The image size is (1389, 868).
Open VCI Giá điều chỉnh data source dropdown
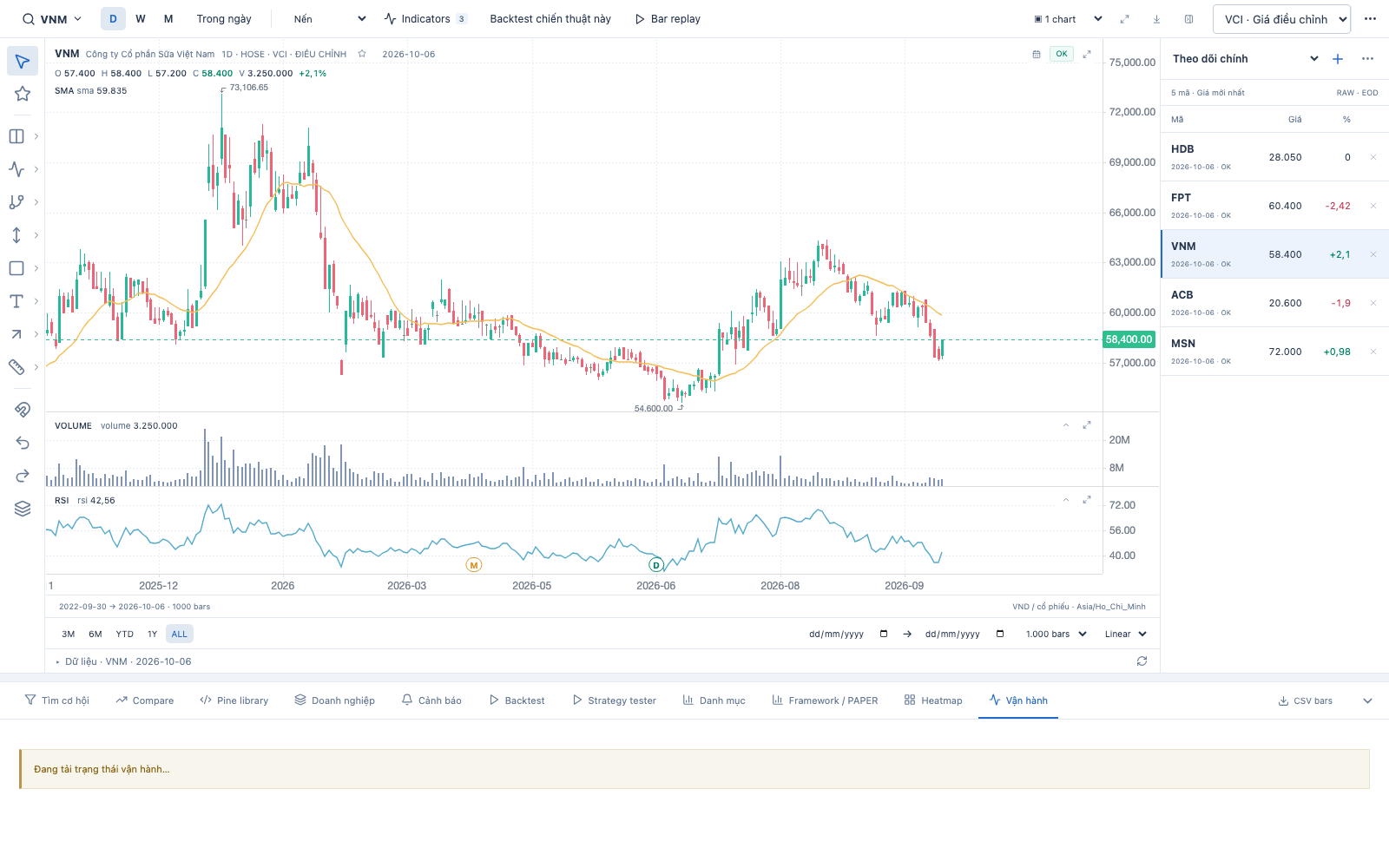tap(1281, 19)
